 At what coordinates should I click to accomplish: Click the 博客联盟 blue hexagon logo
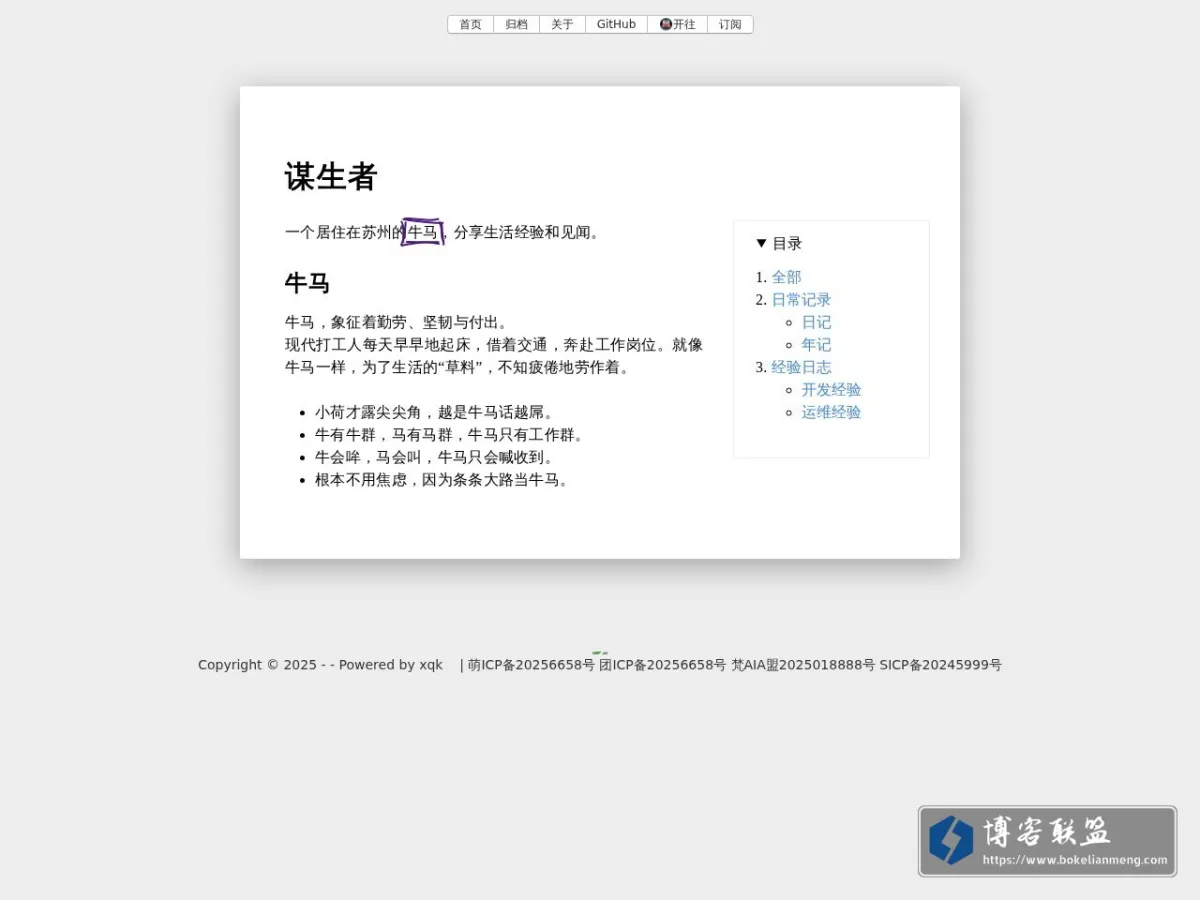(x=951, y=840)
